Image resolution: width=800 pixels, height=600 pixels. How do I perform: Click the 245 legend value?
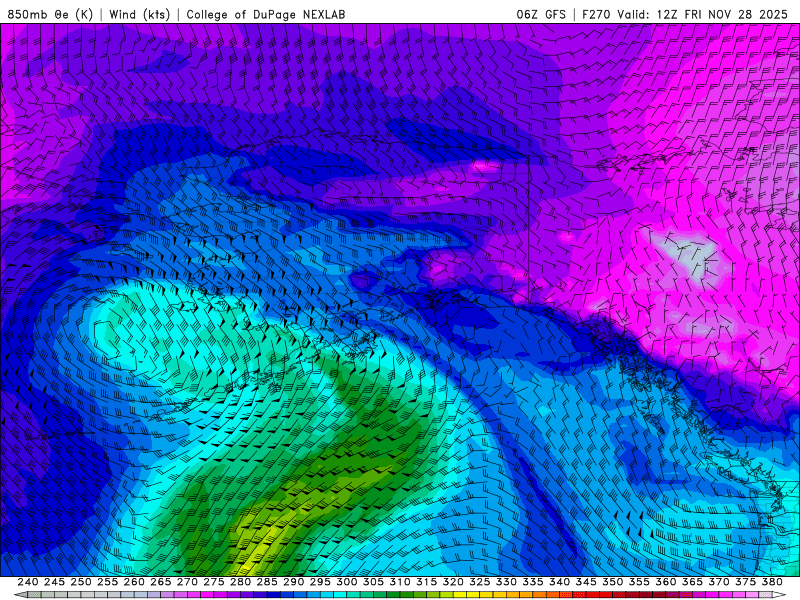pyautogui.click(x=54, y=582)
